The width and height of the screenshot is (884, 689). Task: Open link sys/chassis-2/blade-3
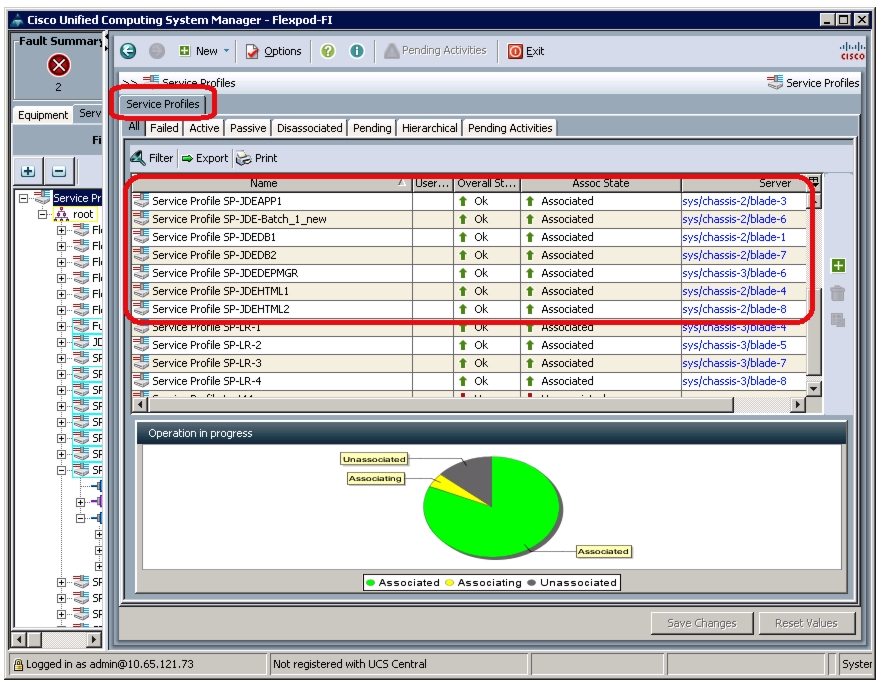(734, 201)
